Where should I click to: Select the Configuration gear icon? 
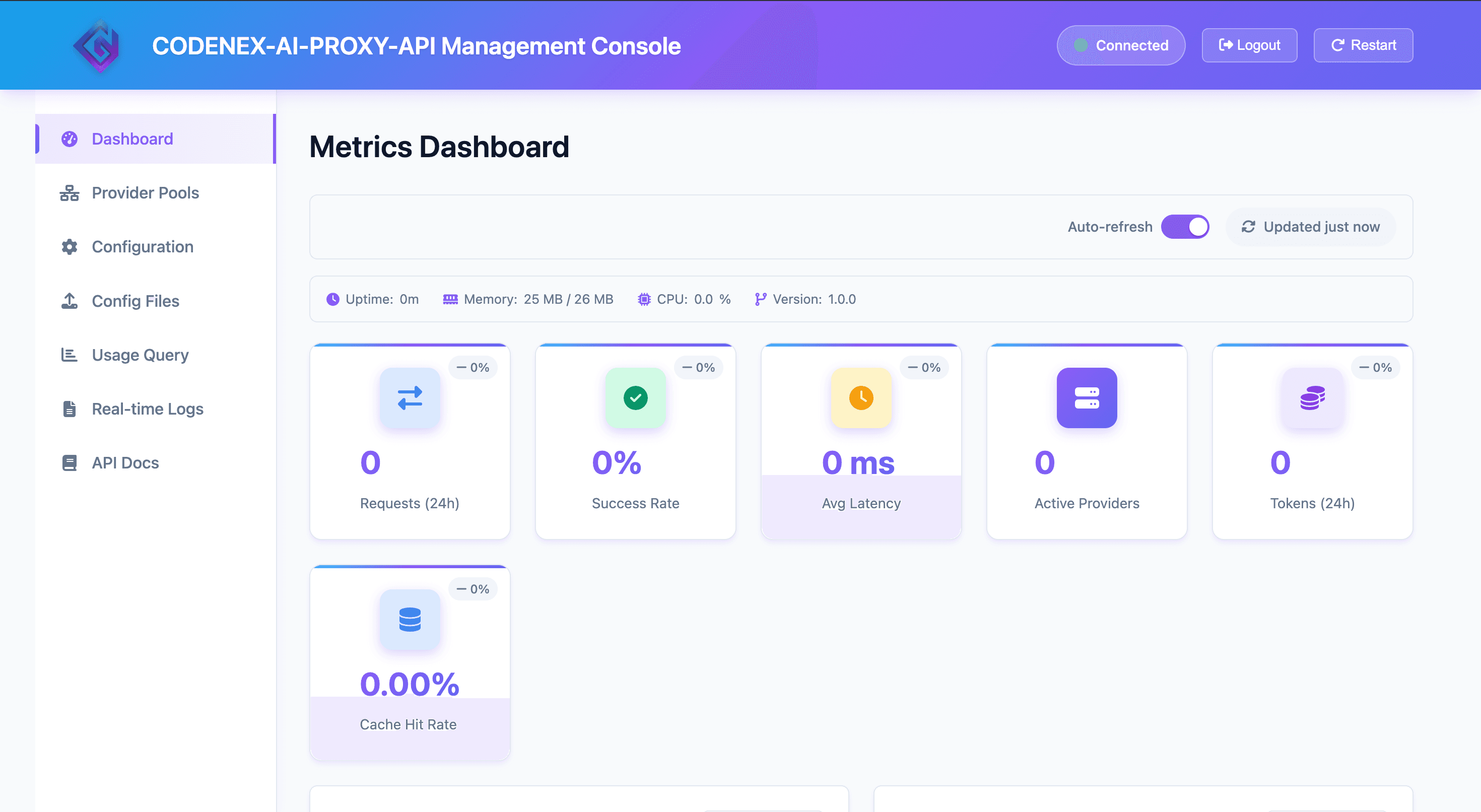coord(69,247)
